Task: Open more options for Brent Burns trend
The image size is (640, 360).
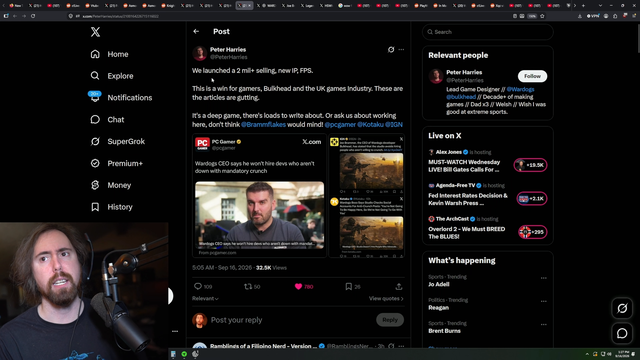Action: coord(544,324)
